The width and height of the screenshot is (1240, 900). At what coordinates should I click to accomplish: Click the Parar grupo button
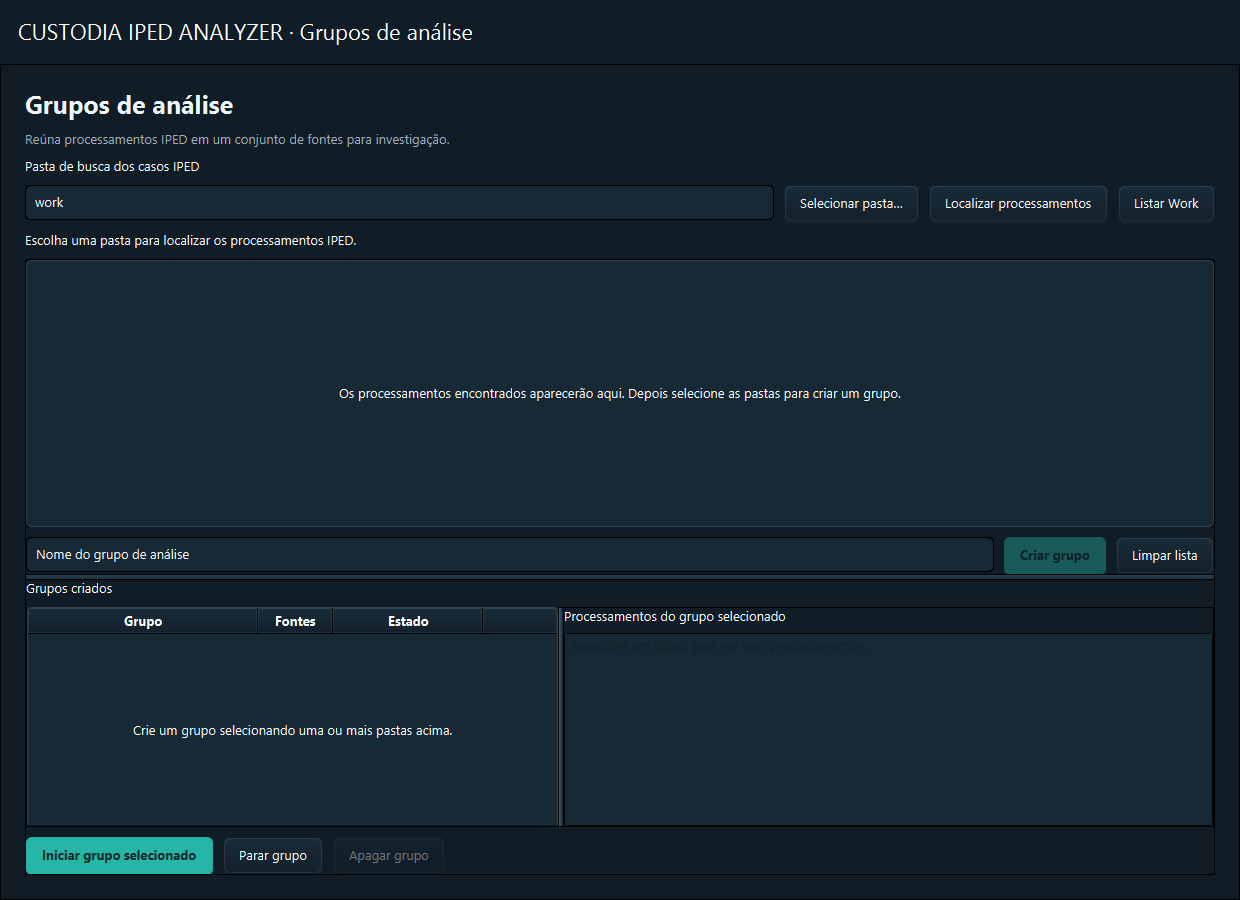coord(273,856)
